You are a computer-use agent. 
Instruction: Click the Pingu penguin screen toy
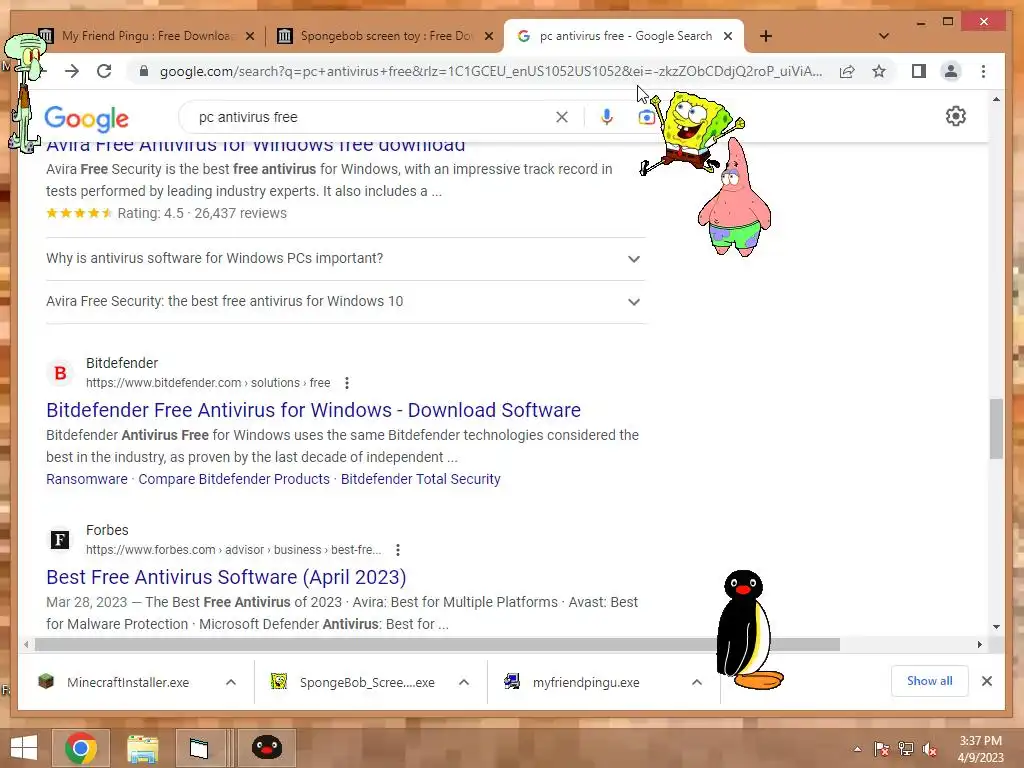(748, 630)
